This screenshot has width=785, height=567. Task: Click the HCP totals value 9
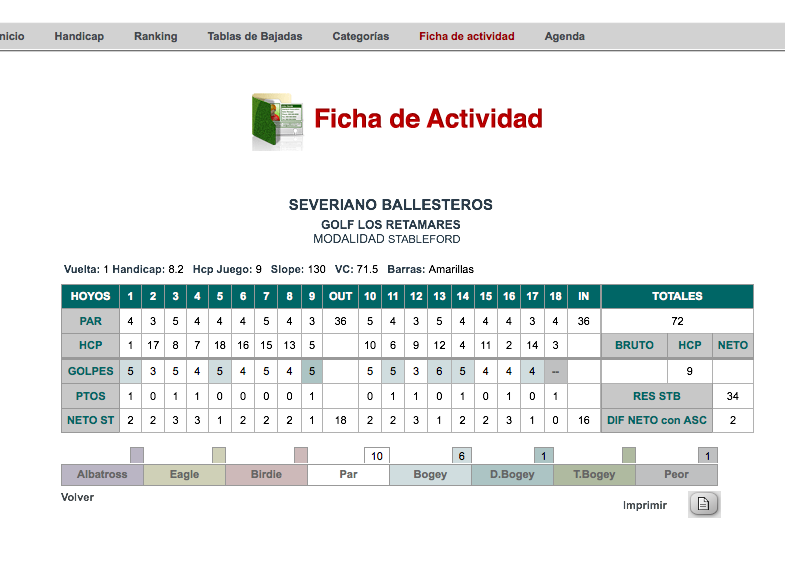click(x=689, y=371)
